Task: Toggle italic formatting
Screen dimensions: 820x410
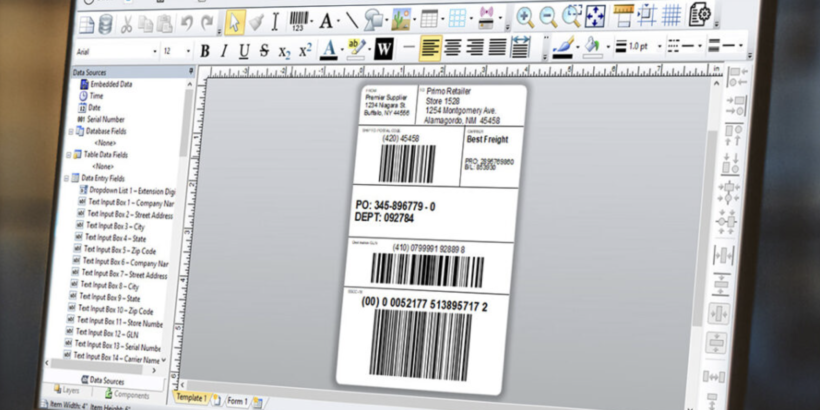Action: 224,51
